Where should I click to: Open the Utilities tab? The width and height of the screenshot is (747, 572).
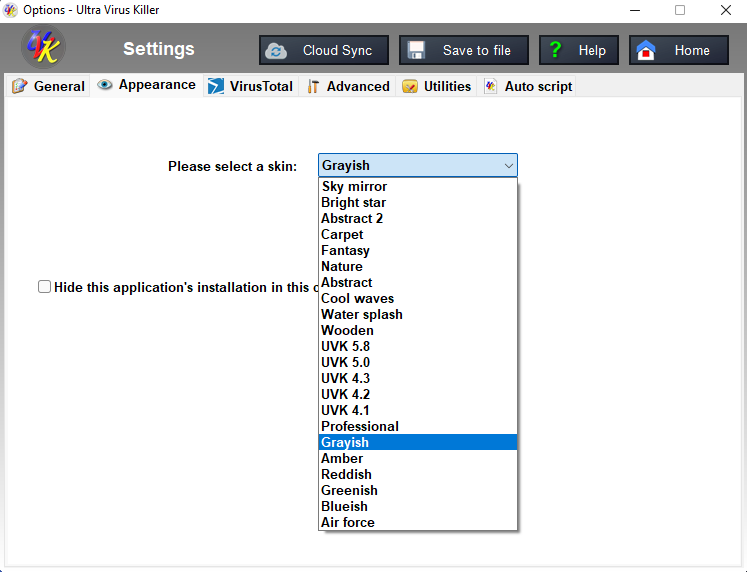[437, 86]
